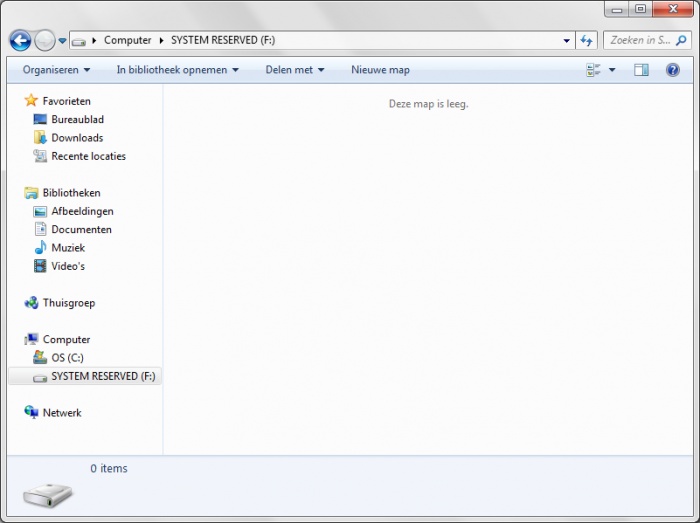Image resolution: width=700 pixels, height=523 pixels.
Task: Click the '0 items' status text
Action: (109, 469)
